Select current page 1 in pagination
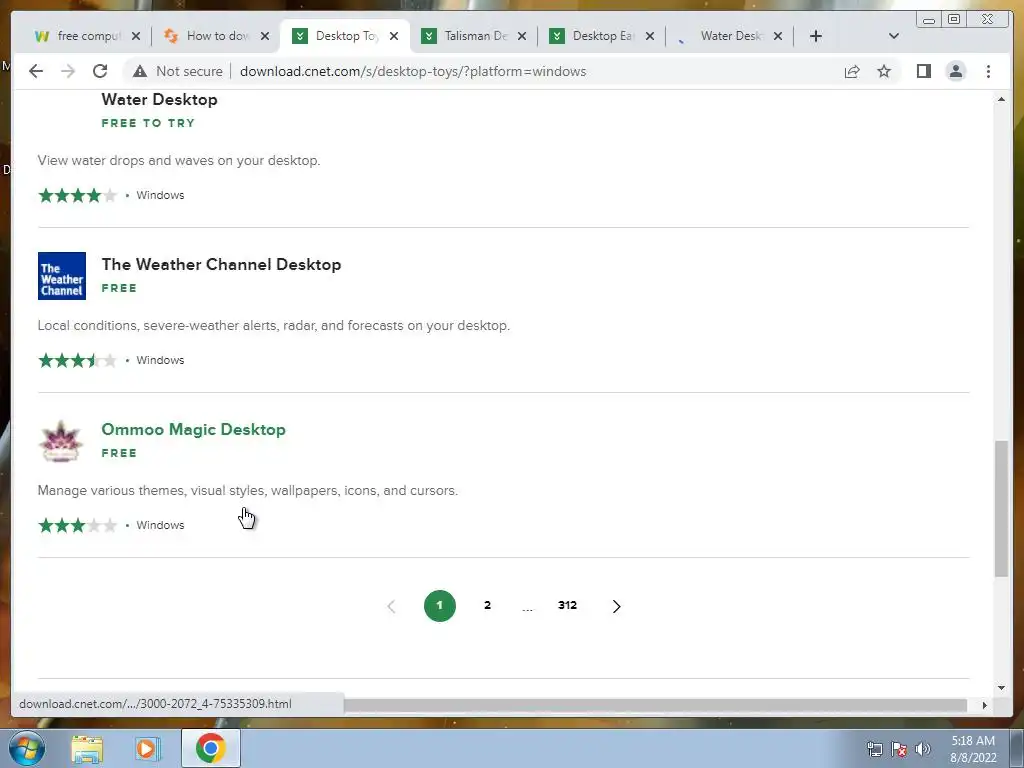The height and width of the screenshot is (768, 1024). pos(440,605)
